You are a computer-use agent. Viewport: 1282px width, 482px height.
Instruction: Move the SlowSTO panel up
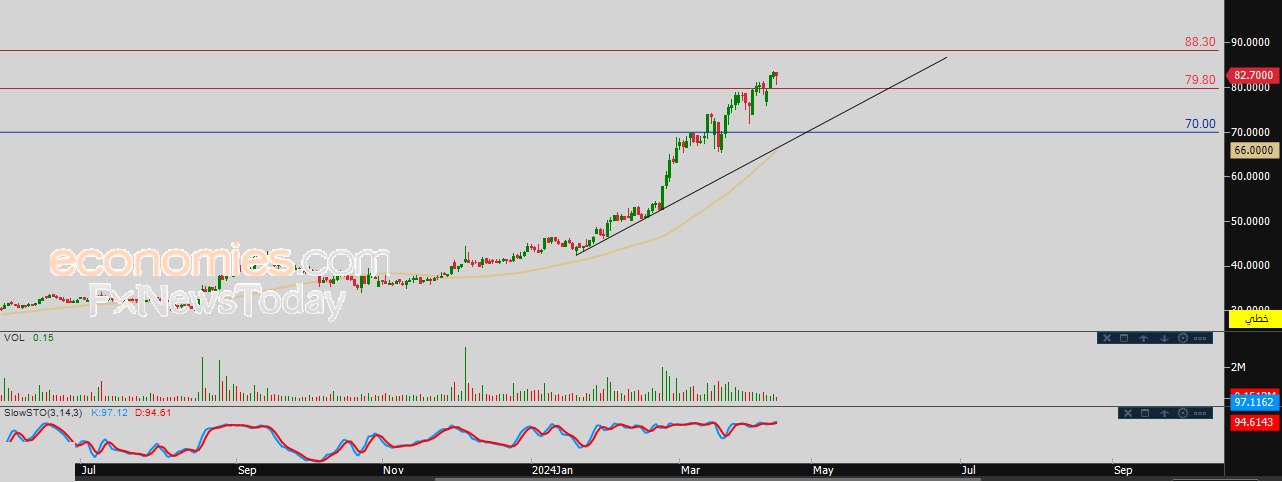coord(1164,413)
